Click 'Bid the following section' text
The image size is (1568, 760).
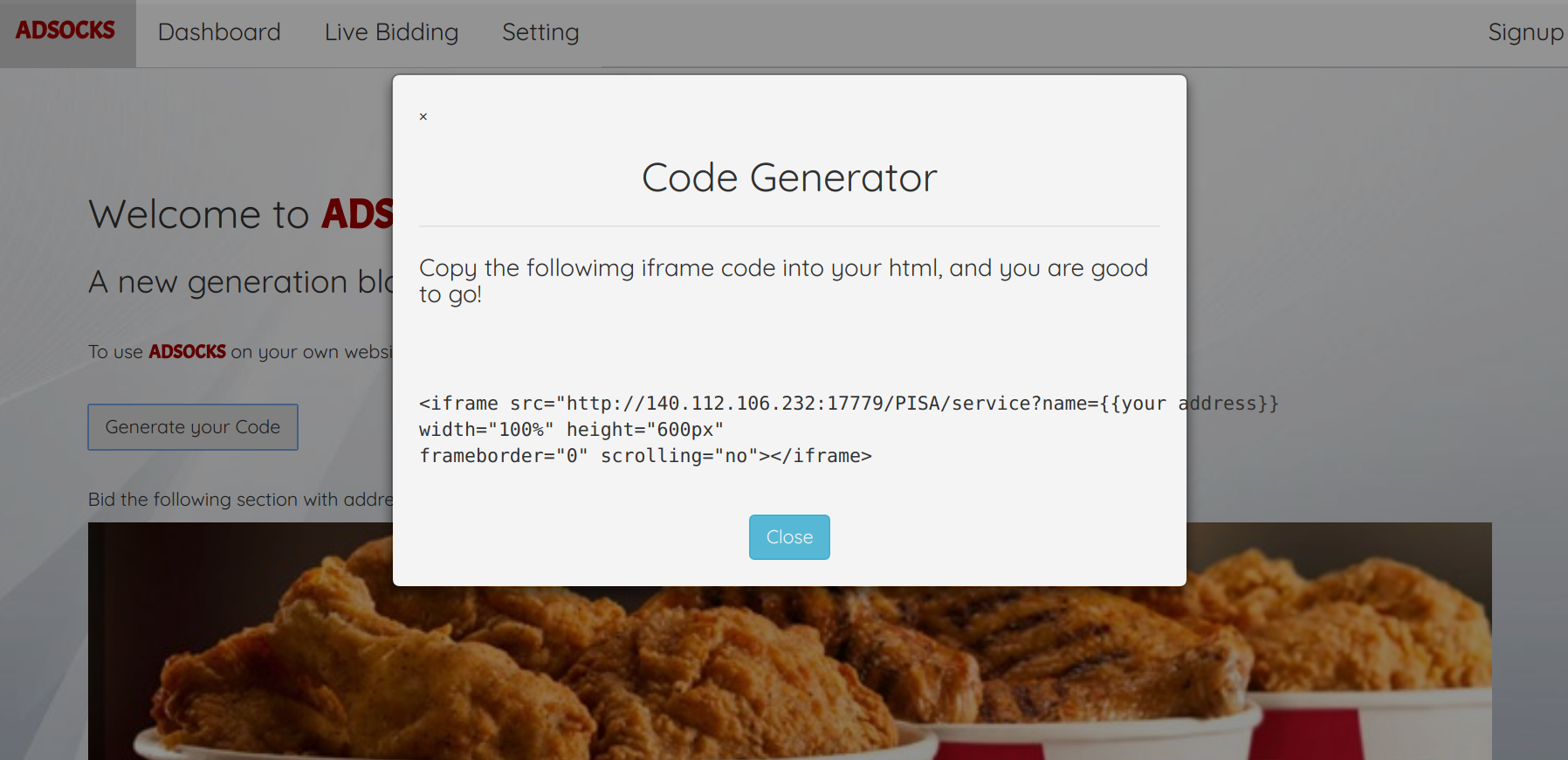coord(240,500)
